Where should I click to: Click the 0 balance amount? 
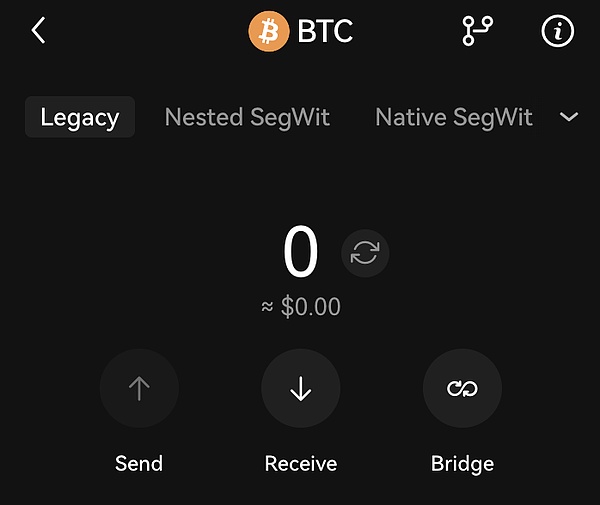click(300, 253)
